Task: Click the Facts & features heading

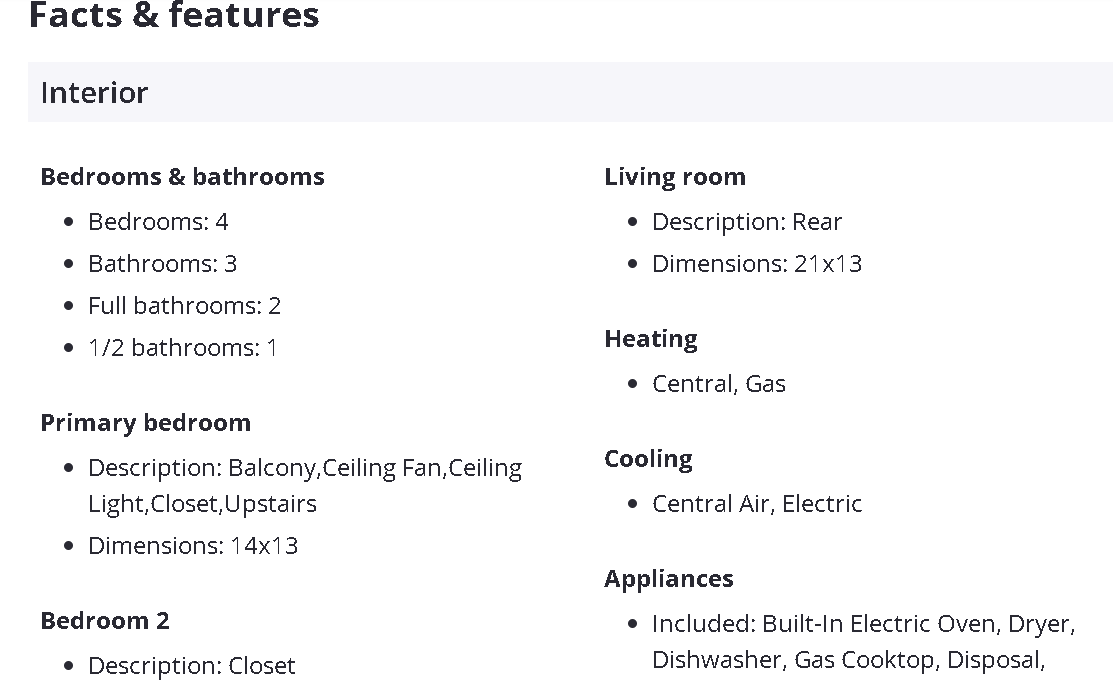Action: tap(174, 15)
